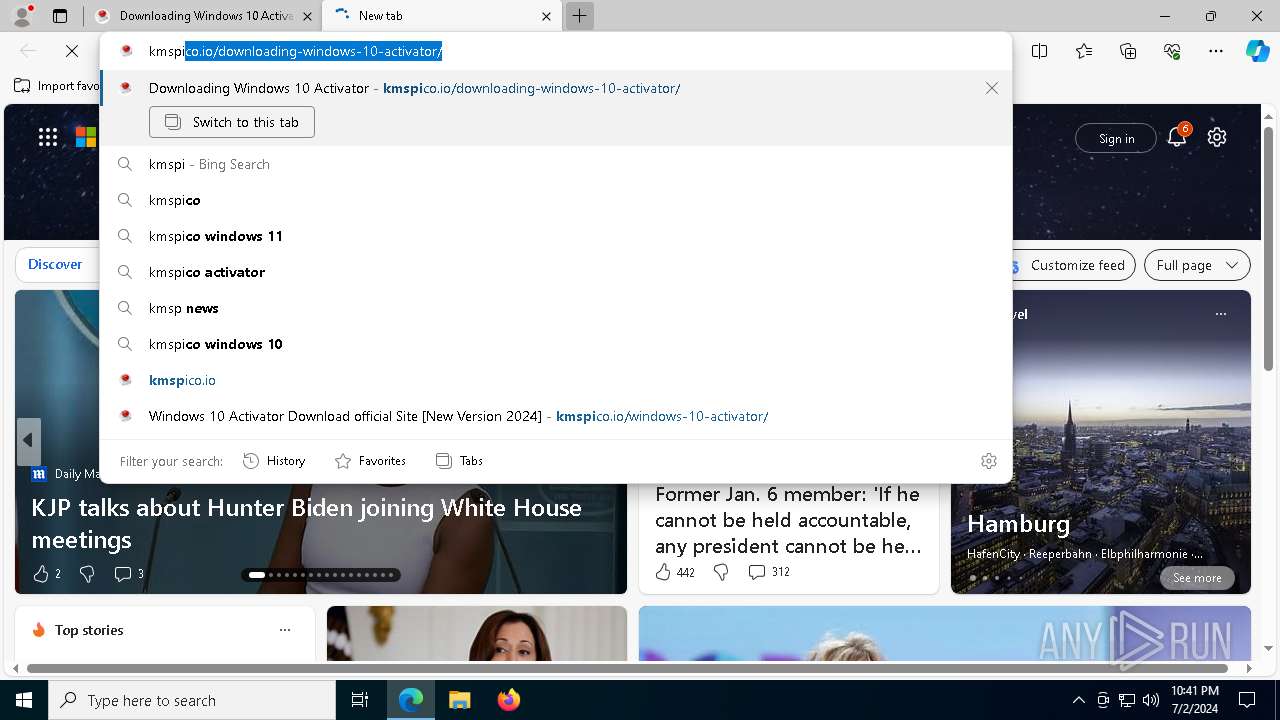Open the KJP talks about Hunter Biden headline

click(306, 523)
